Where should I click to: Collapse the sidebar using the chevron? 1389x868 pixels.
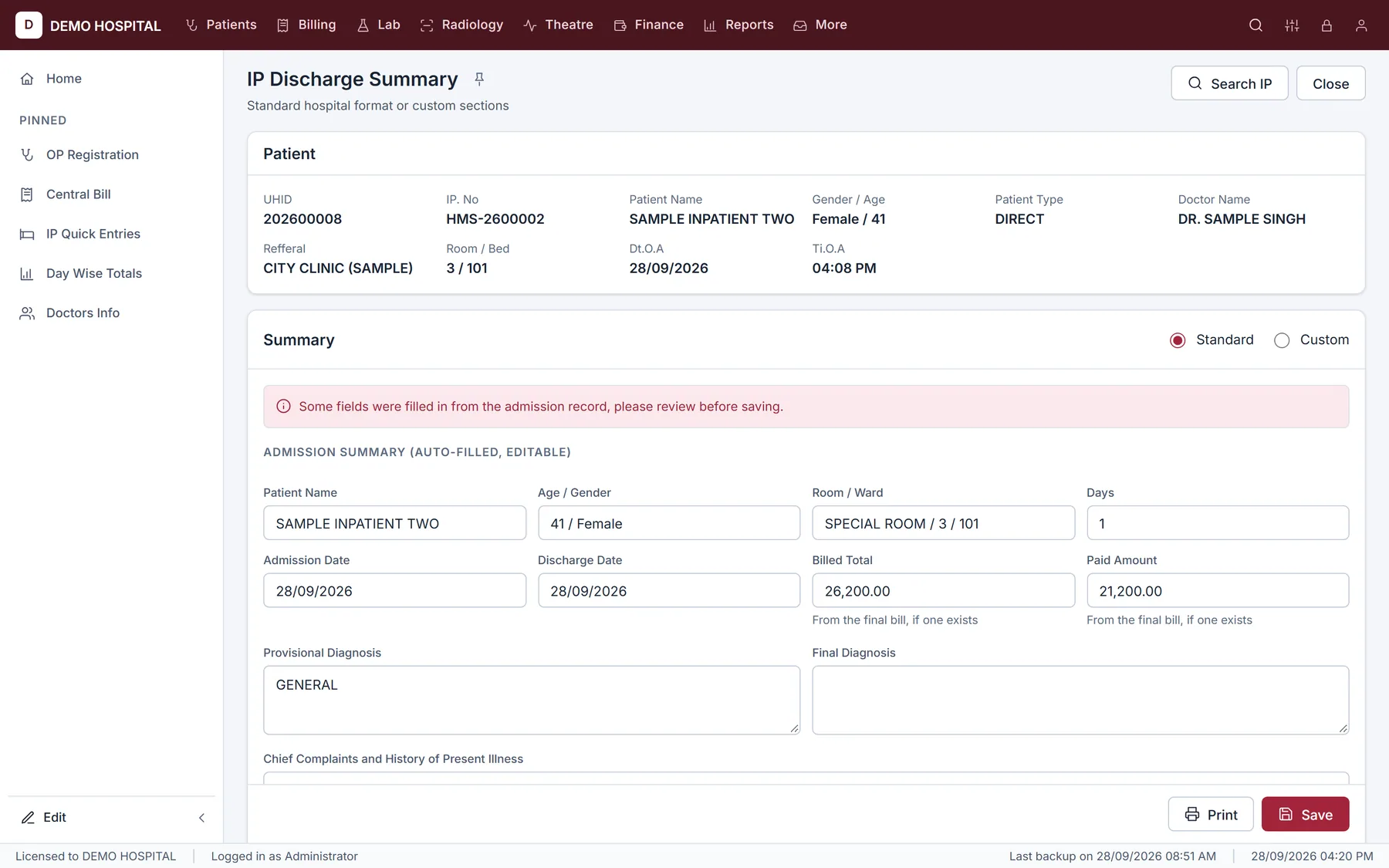coord(201,817)
